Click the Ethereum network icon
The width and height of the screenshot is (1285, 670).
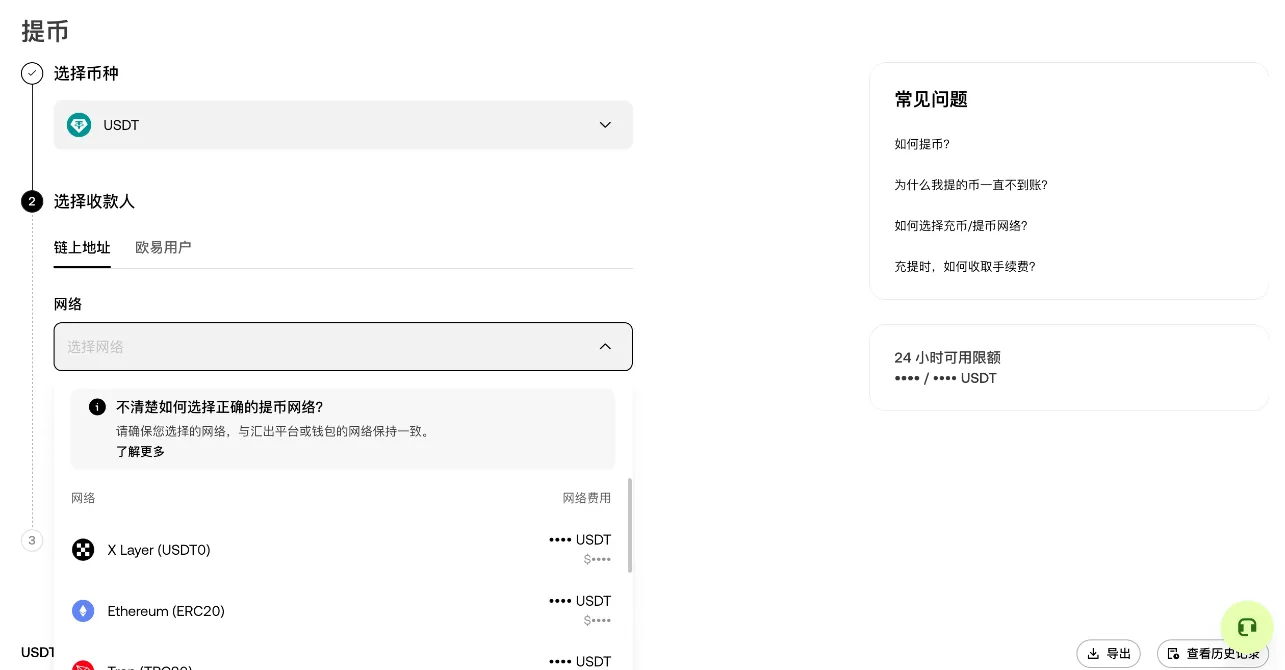[x=83, y=610]
